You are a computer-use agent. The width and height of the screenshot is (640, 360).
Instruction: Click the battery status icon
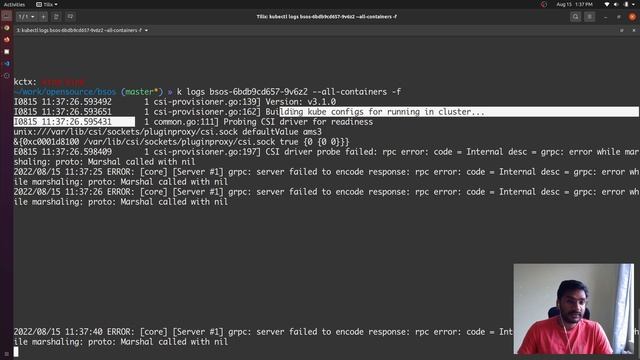[x=626, y=4]
